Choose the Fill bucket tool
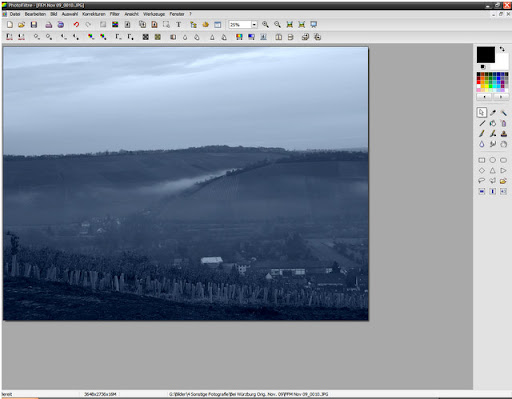The image size is (512, 399). click(x=493, y=123)
